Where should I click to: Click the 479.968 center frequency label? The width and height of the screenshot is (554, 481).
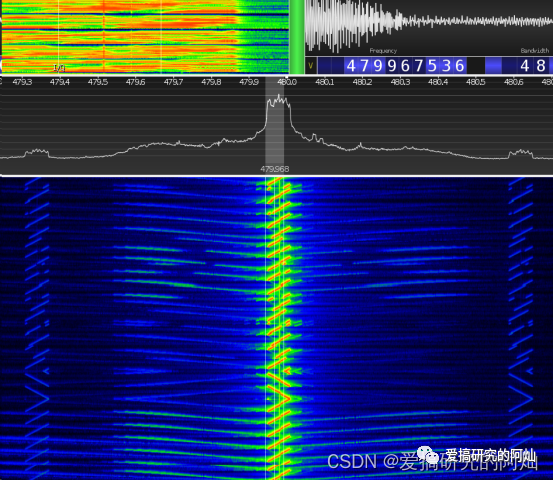tap(275, 169)
